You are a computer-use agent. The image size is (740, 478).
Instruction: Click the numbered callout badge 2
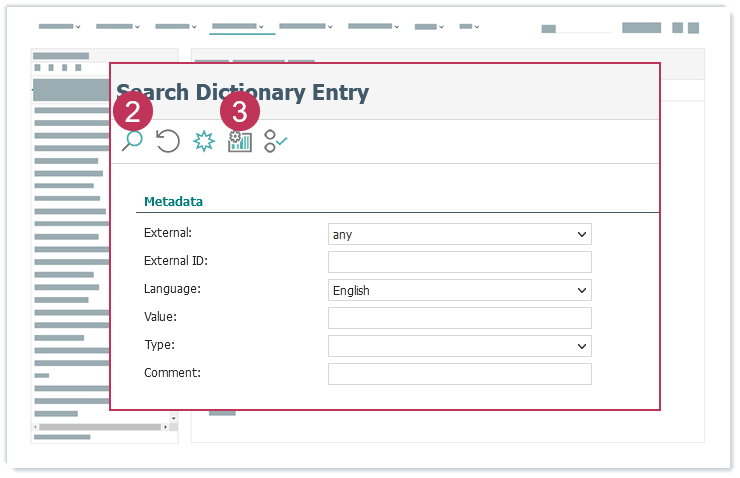134,111
